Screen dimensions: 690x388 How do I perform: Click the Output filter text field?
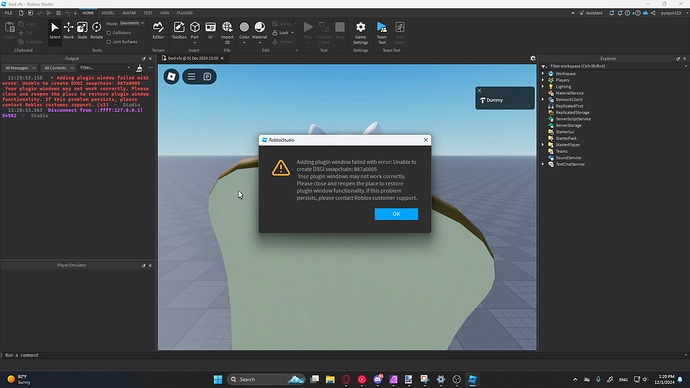105,68
